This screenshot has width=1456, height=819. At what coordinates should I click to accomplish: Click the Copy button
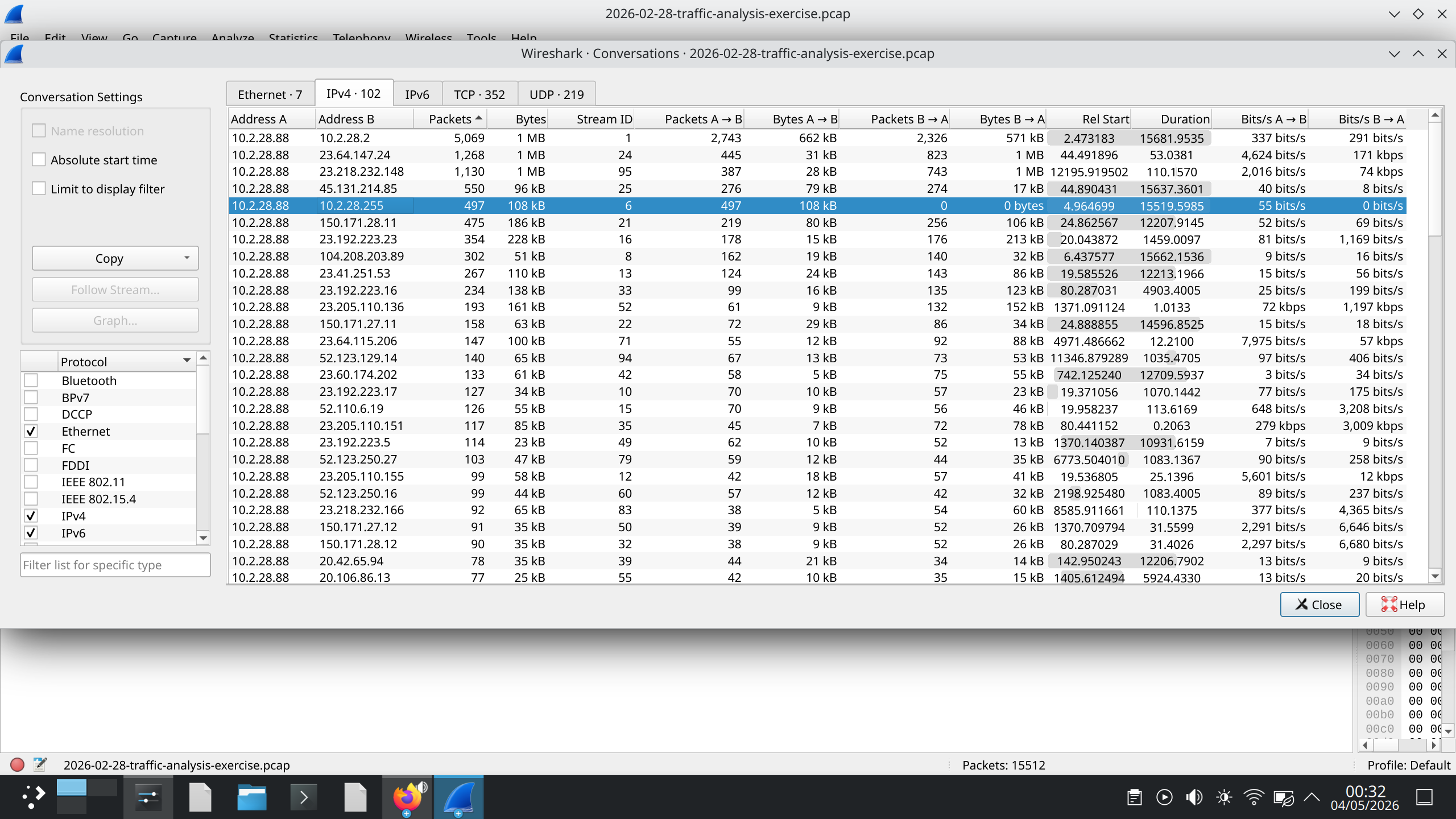pyautogui.click(x=115, y=258)
